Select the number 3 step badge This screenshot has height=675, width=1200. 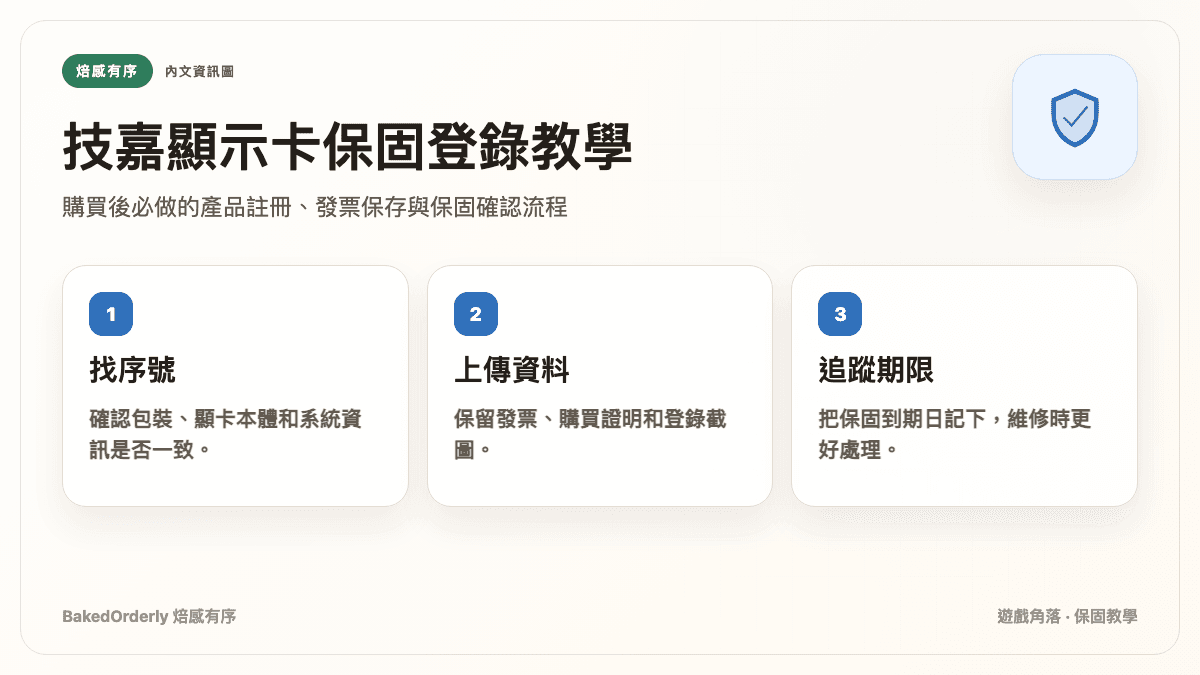(840, 314)
